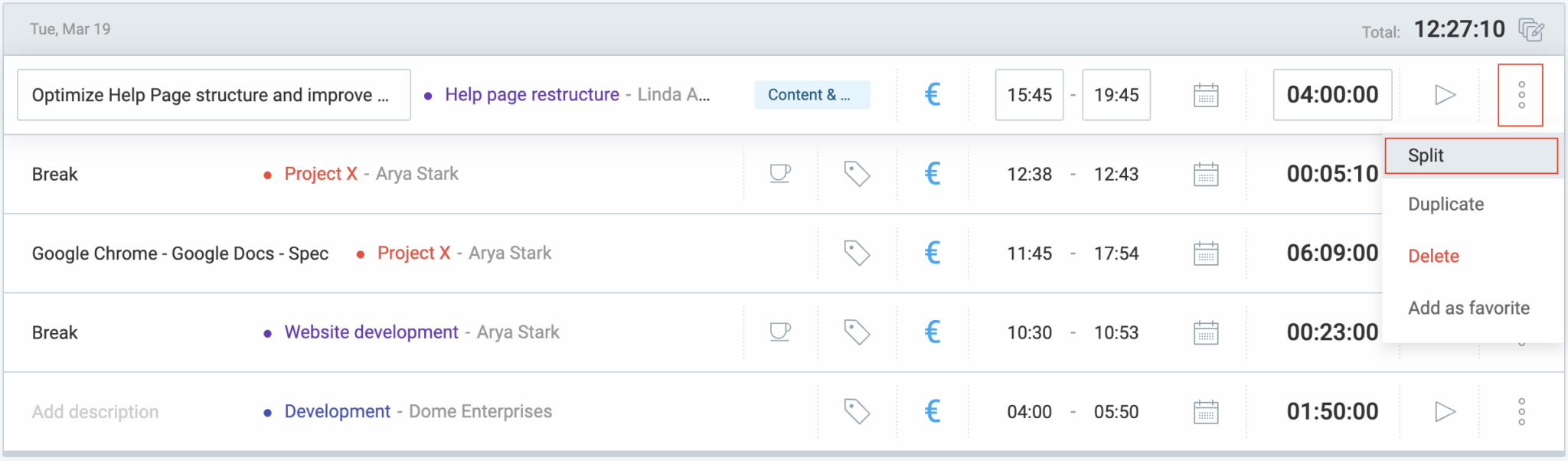Click the tag icon on the Website development Break
This screenshot has height=461, width=1568.
[857, 332]
